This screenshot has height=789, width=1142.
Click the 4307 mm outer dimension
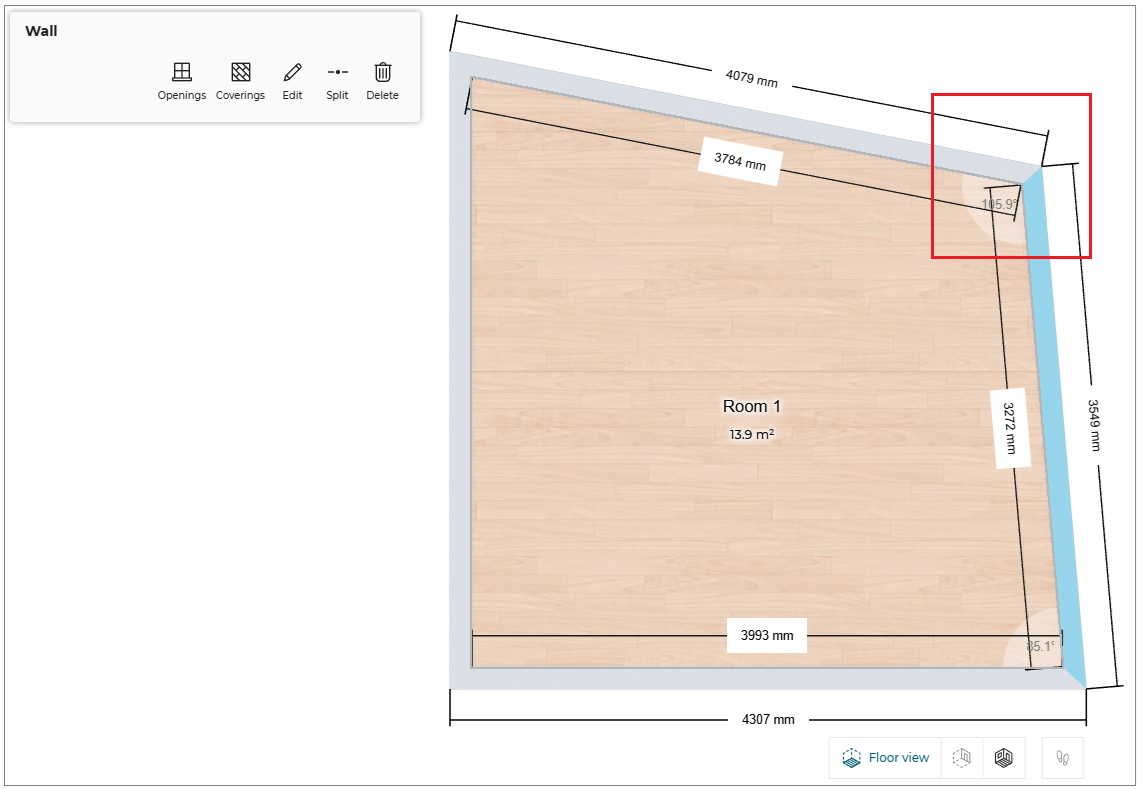click(768, 719)
